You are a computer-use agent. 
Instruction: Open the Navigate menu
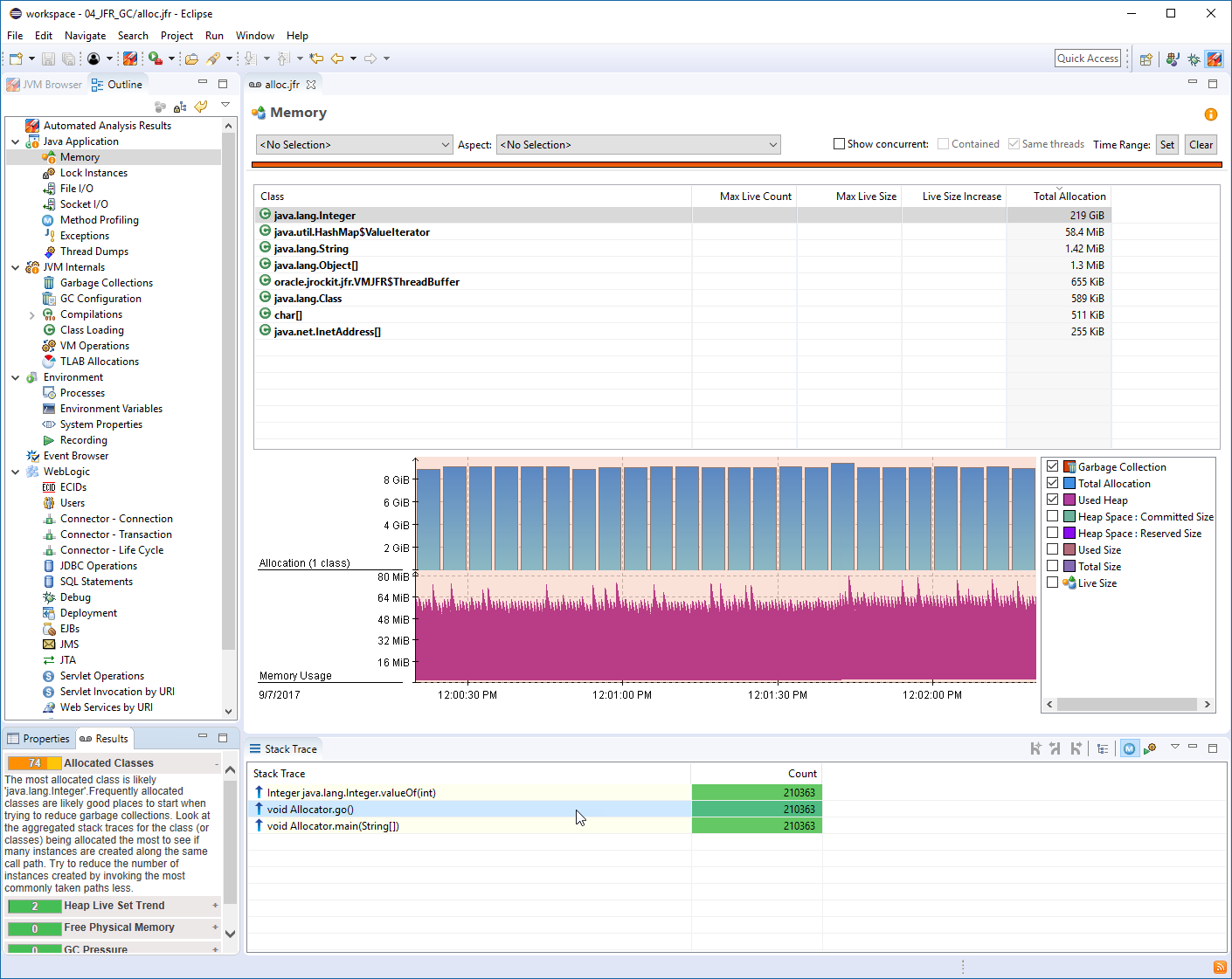point(85,36)
